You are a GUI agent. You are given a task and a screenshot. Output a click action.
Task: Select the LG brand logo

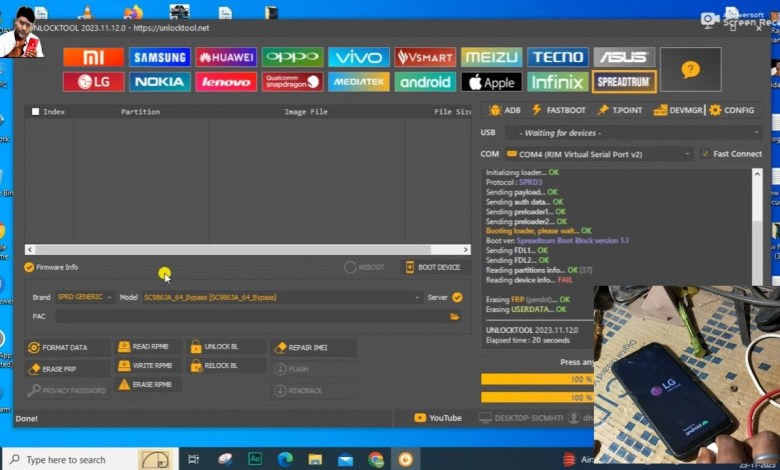click(x=94, y=82)
